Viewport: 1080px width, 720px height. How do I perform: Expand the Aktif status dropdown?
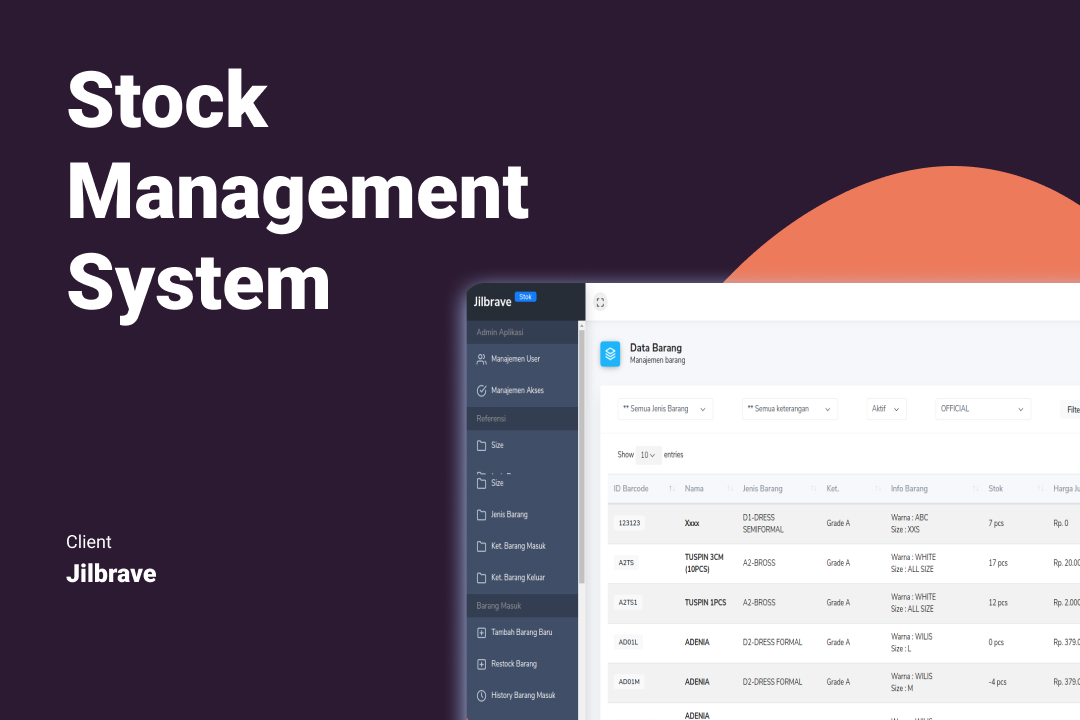tap(886, 409)
